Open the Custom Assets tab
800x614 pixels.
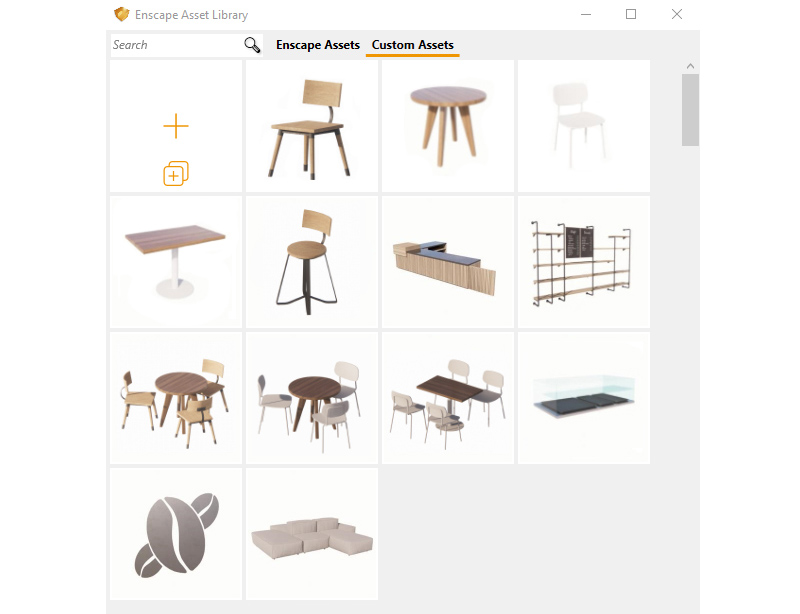coord(412,45)
